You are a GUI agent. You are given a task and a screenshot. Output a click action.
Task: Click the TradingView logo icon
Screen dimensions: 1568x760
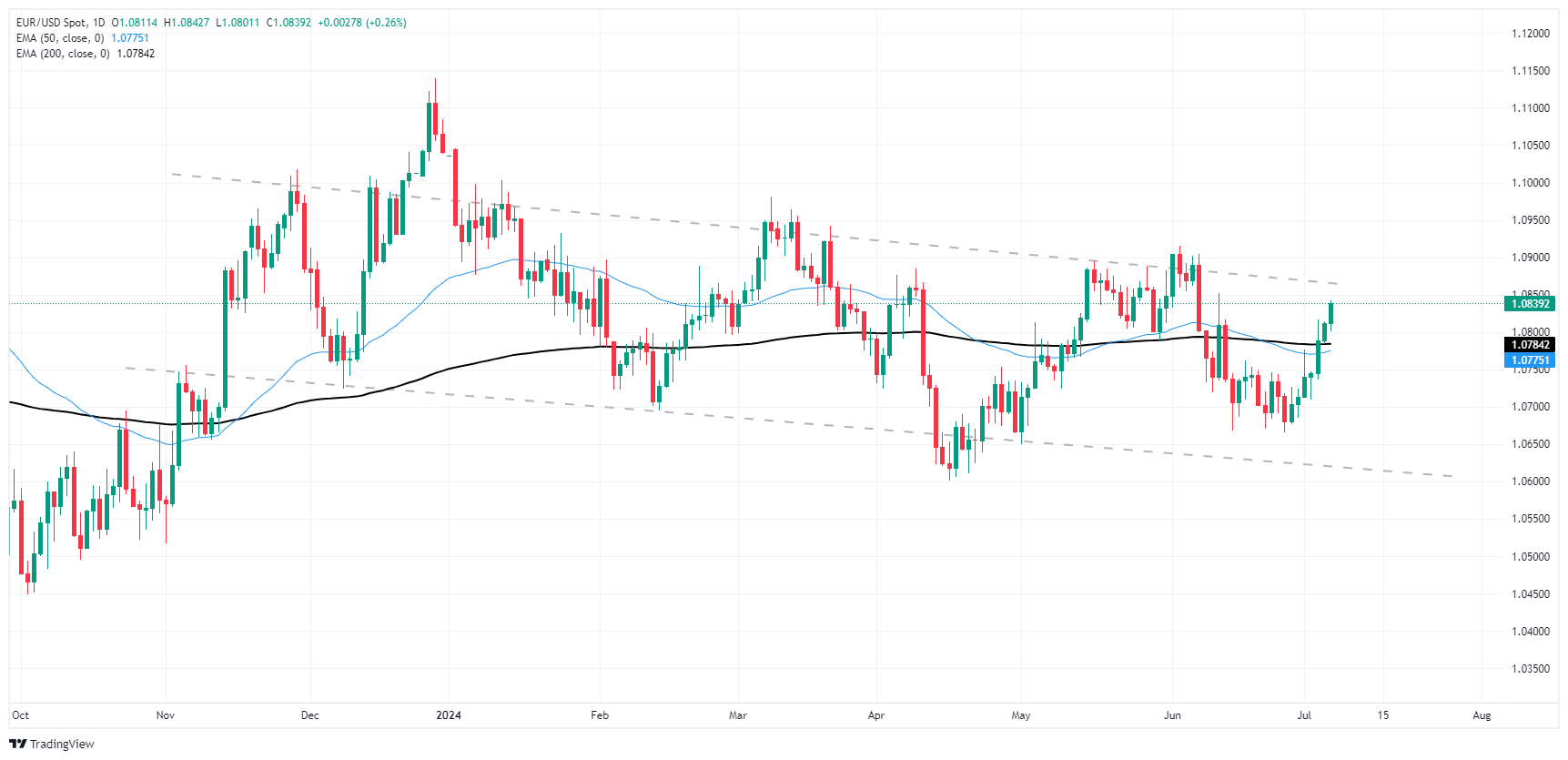[18, 744]
